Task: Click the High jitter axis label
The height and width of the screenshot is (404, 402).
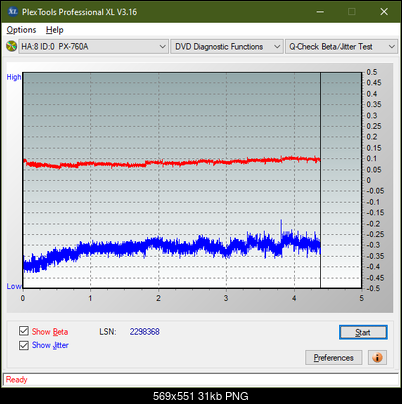Action: tap(14, 77)
